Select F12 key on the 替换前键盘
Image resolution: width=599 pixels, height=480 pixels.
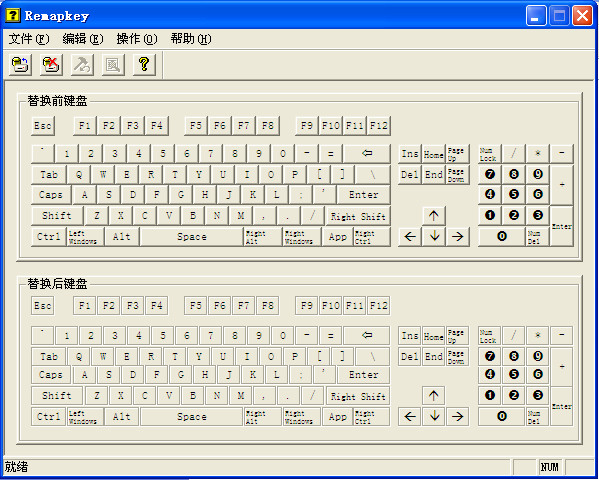point(379,126)
